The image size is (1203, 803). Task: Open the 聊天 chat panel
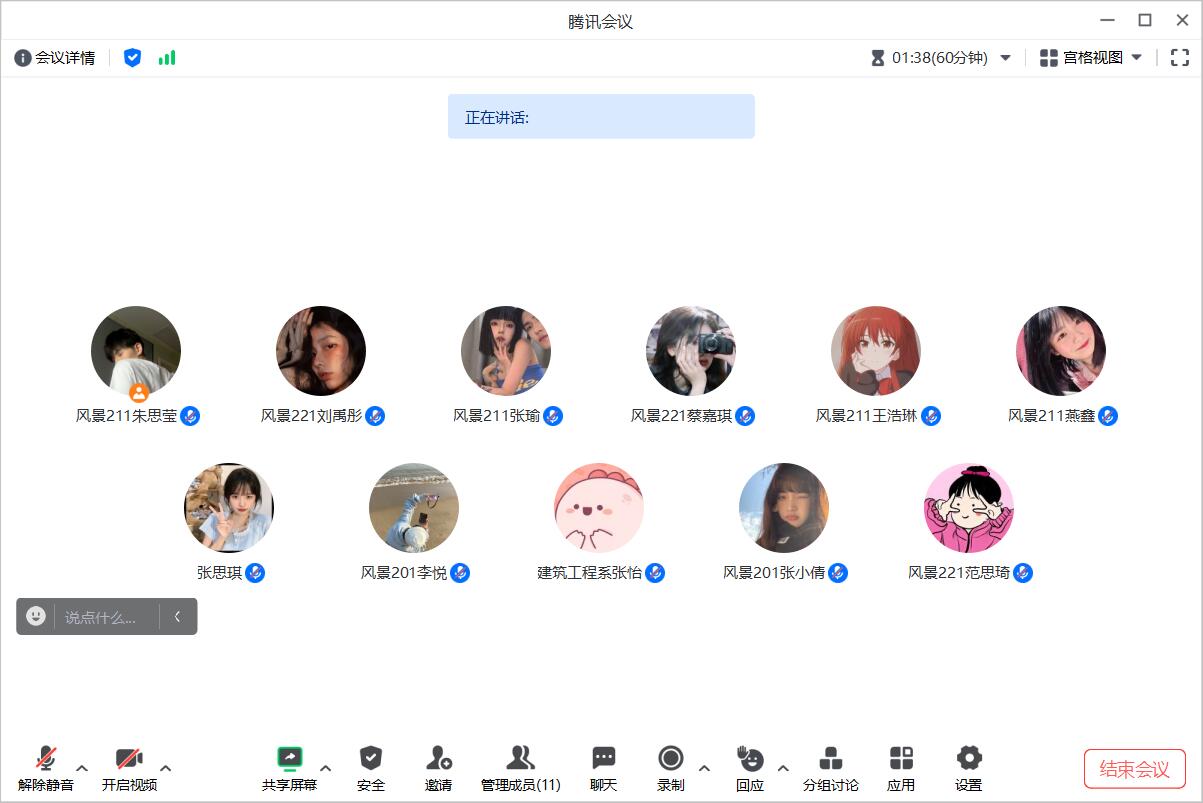coord(603,759)
